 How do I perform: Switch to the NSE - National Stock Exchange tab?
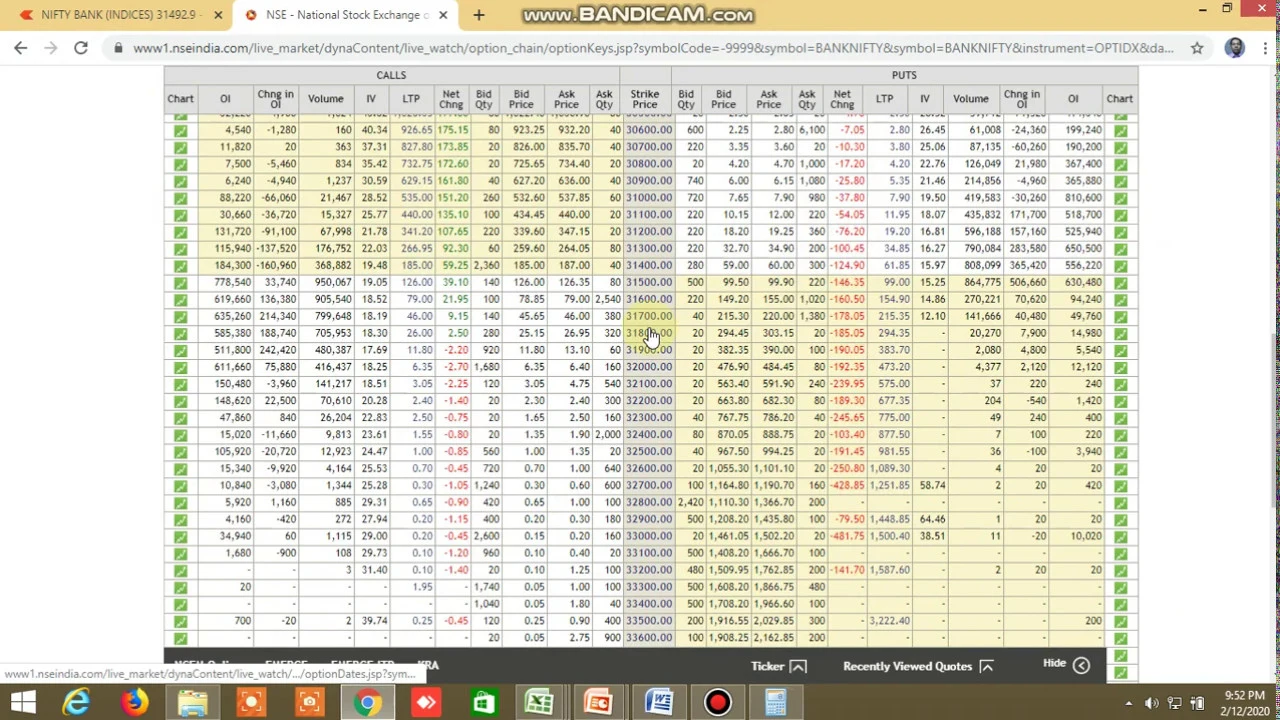click(346, 15)
